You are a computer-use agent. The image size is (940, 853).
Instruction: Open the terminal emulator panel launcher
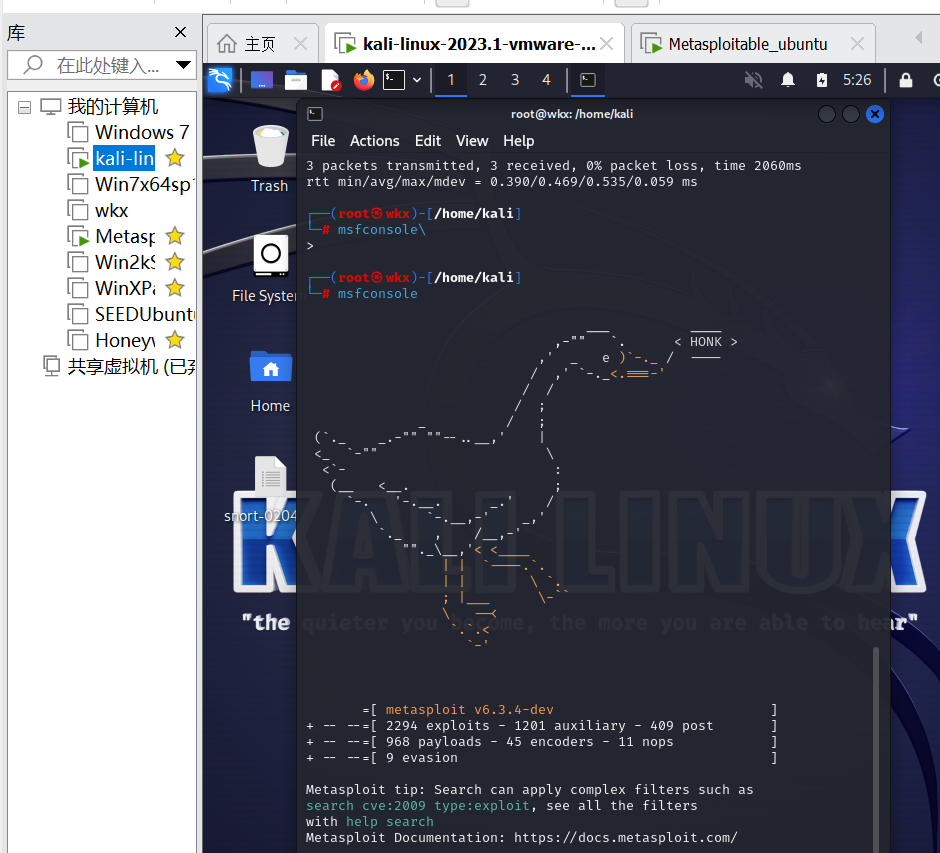pos(394,80)
